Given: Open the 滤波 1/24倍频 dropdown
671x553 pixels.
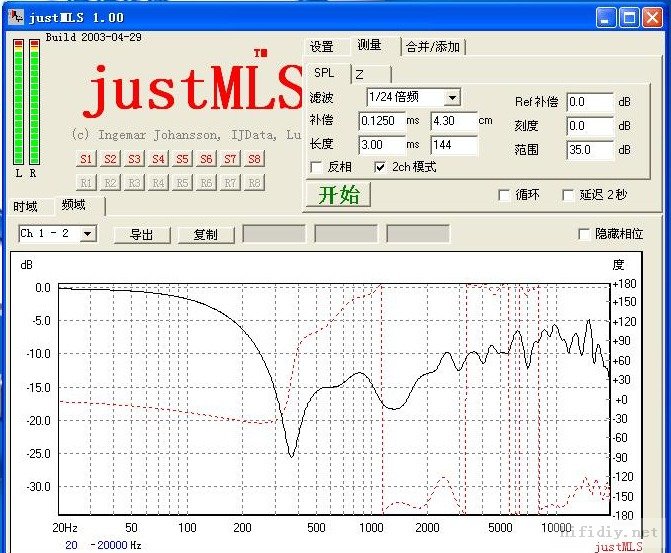Looking at the screenshot, I should coord(452,97).
